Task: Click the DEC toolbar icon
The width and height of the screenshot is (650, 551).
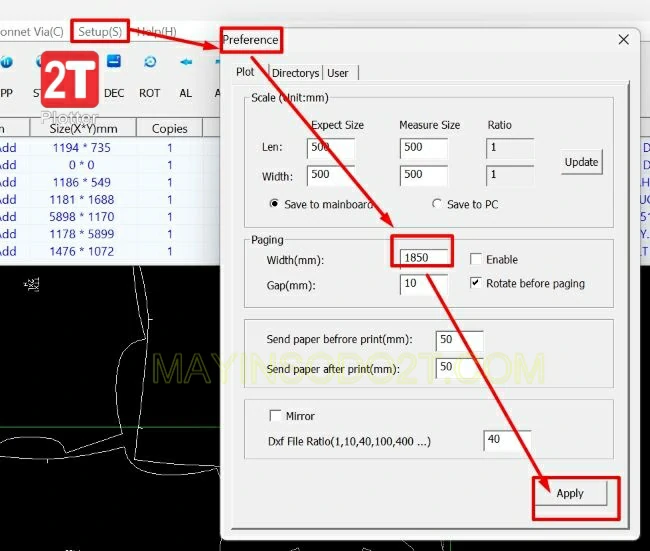Action: coord(114,63)
